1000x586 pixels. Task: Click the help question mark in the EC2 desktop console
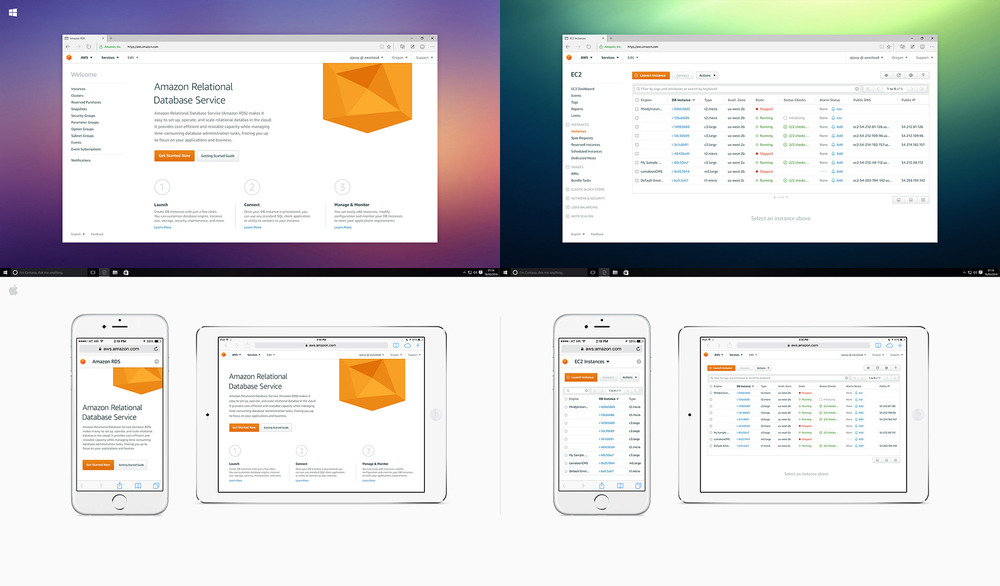923,75
